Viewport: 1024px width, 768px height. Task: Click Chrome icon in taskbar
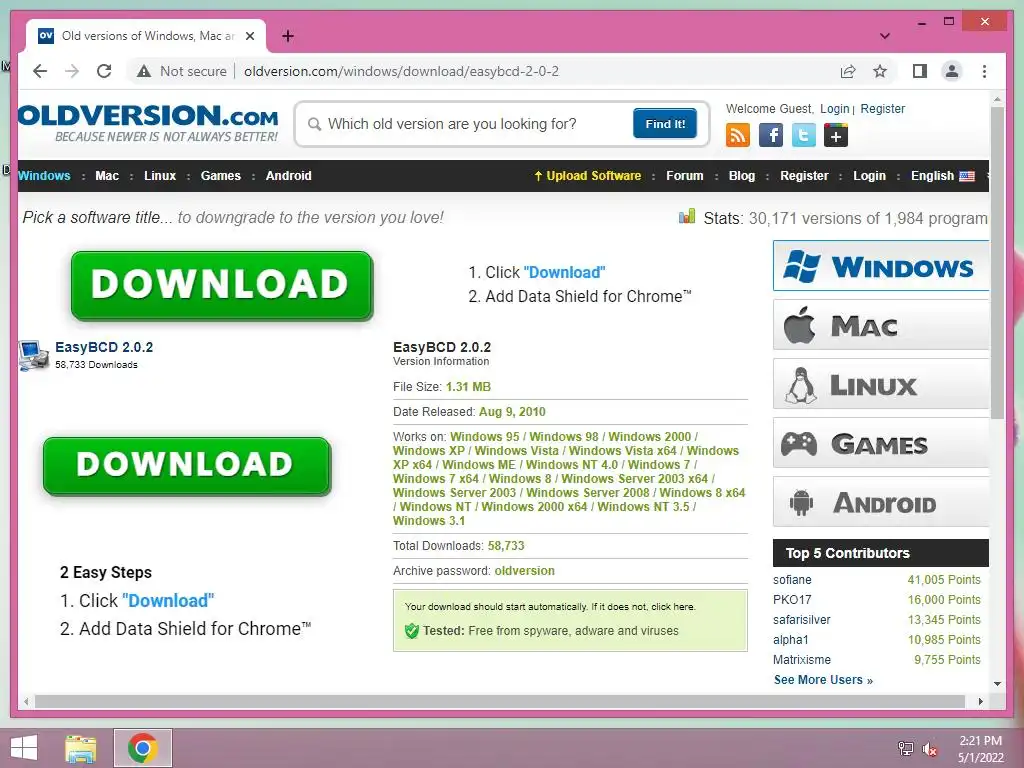pyautogui.click(x=143, y=748)
